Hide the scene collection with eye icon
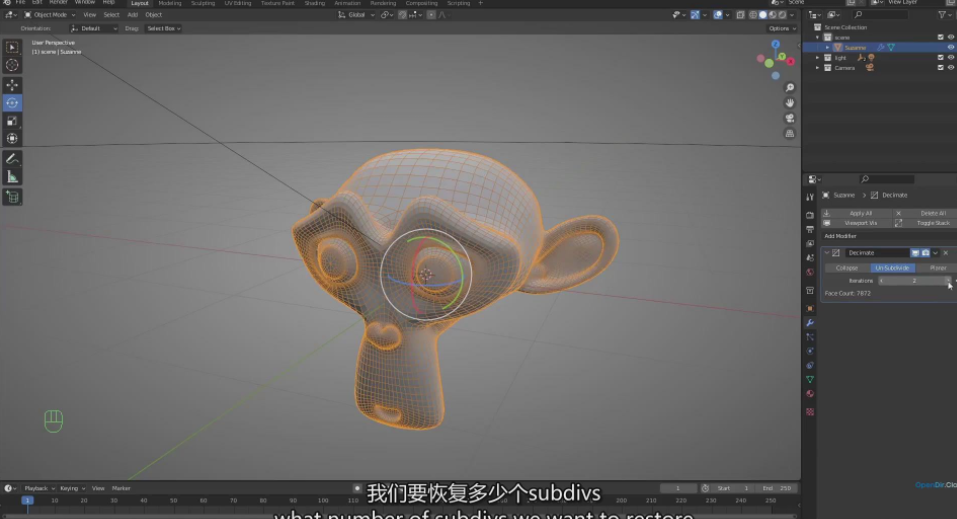Screen dimensions: 957x519 tap(950, 37)
